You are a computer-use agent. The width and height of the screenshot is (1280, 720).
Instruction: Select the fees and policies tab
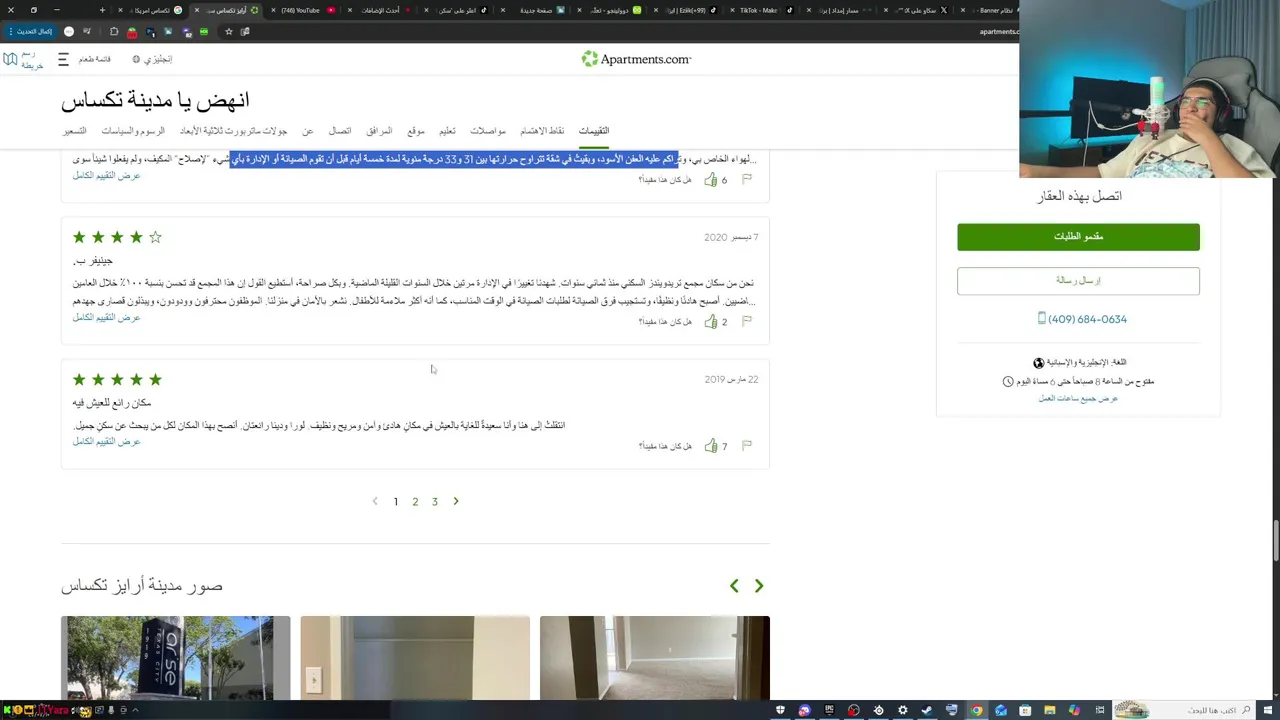133,131
